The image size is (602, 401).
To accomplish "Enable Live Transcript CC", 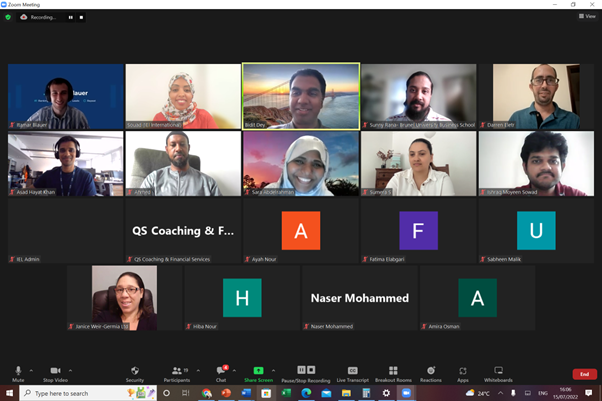I will pyautogui.click(x=352, y=373).
